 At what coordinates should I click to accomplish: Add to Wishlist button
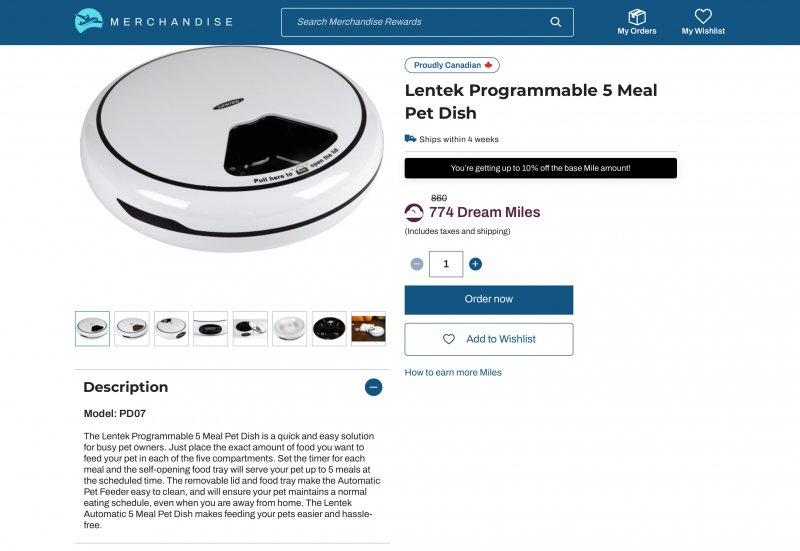[489, 339]
